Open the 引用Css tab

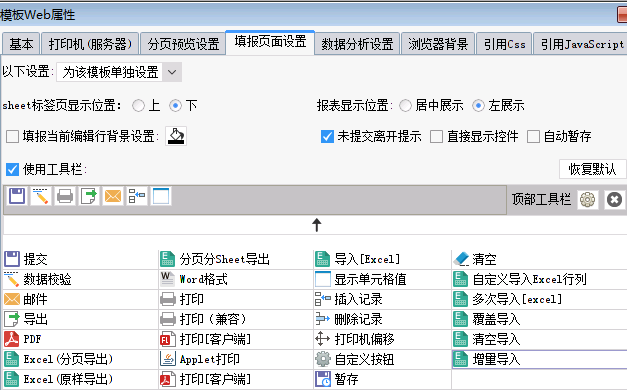(504, 44)
